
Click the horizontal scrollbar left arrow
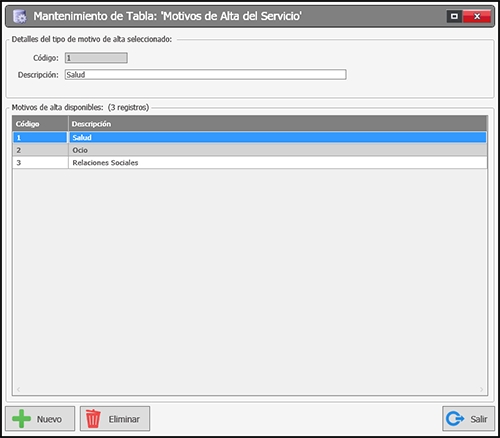coord(18,389)
